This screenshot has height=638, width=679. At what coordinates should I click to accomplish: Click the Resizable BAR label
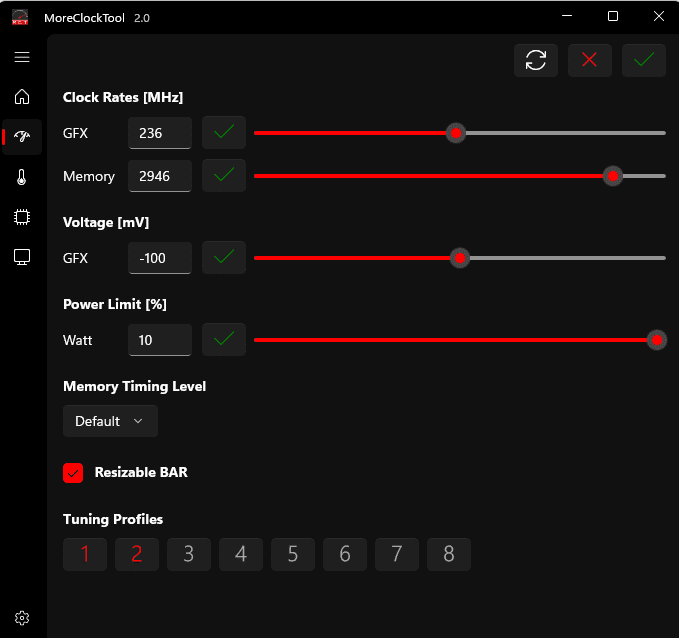(x=141, y=472)
